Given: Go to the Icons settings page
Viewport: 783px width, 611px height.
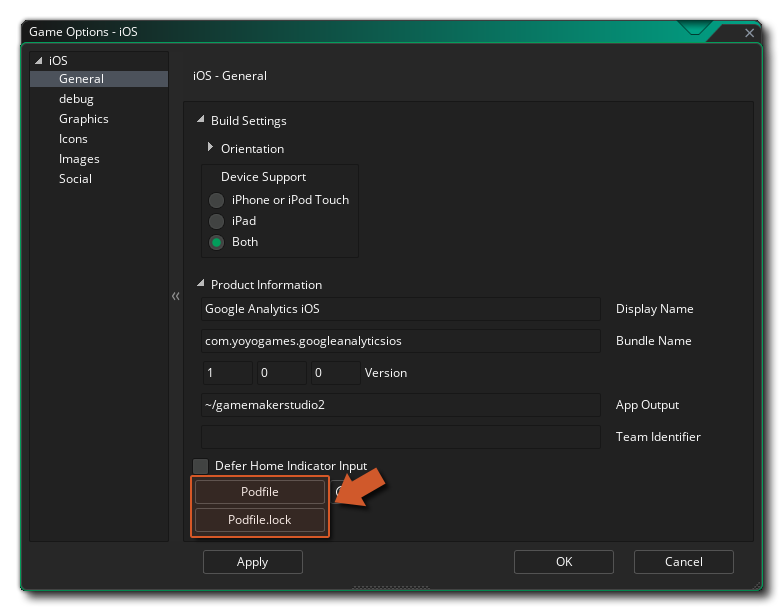Looking at the screenshot, I should [73, 139].
